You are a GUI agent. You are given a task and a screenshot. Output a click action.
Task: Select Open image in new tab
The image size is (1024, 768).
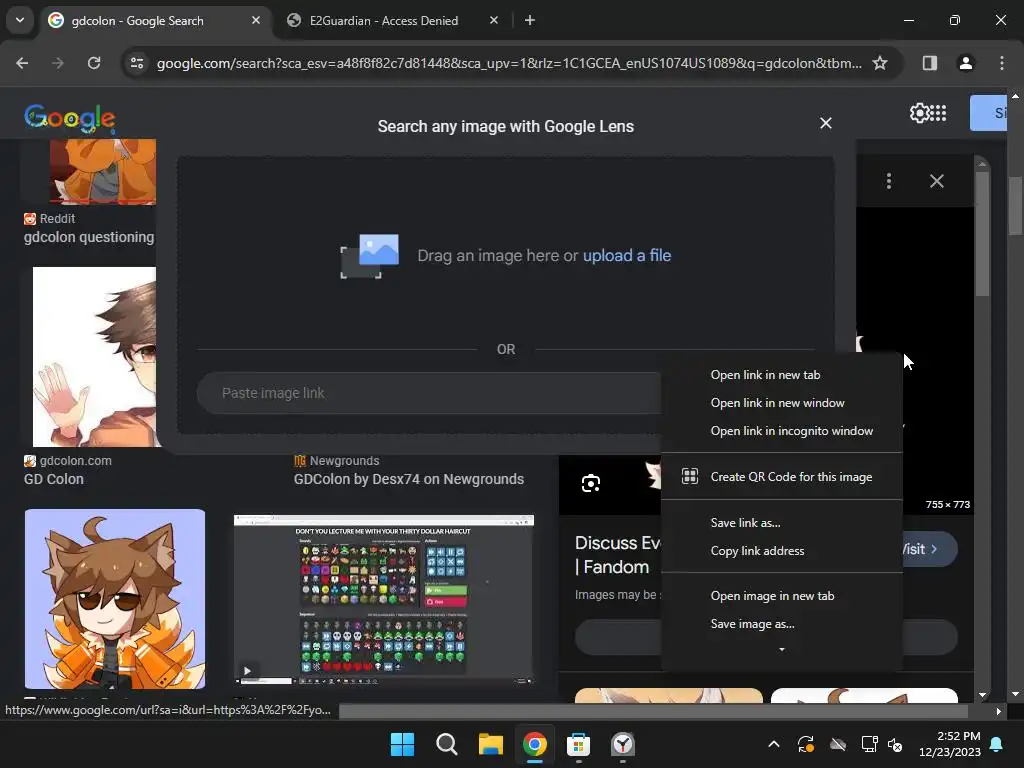[x=782, y=596]
